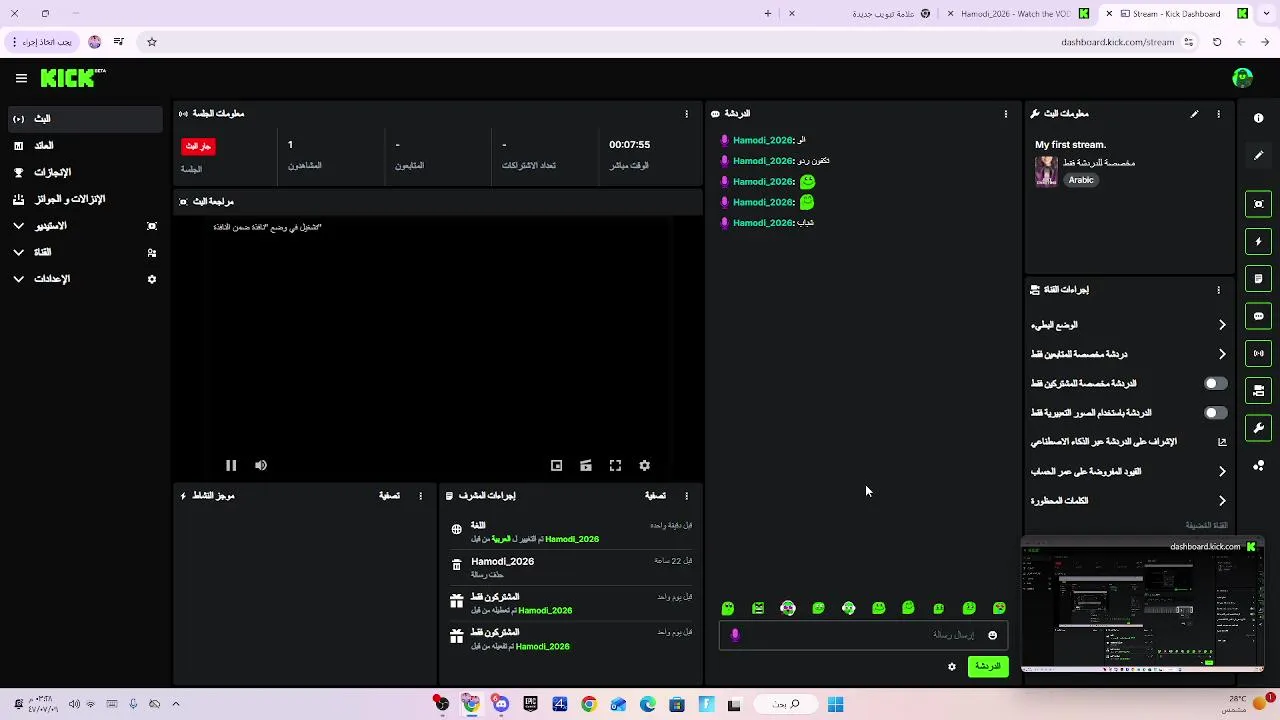The width and height of the screenshot is (1280, 720).
Task: Open activity feed panel three-dot menu
Action: point(420,496)
